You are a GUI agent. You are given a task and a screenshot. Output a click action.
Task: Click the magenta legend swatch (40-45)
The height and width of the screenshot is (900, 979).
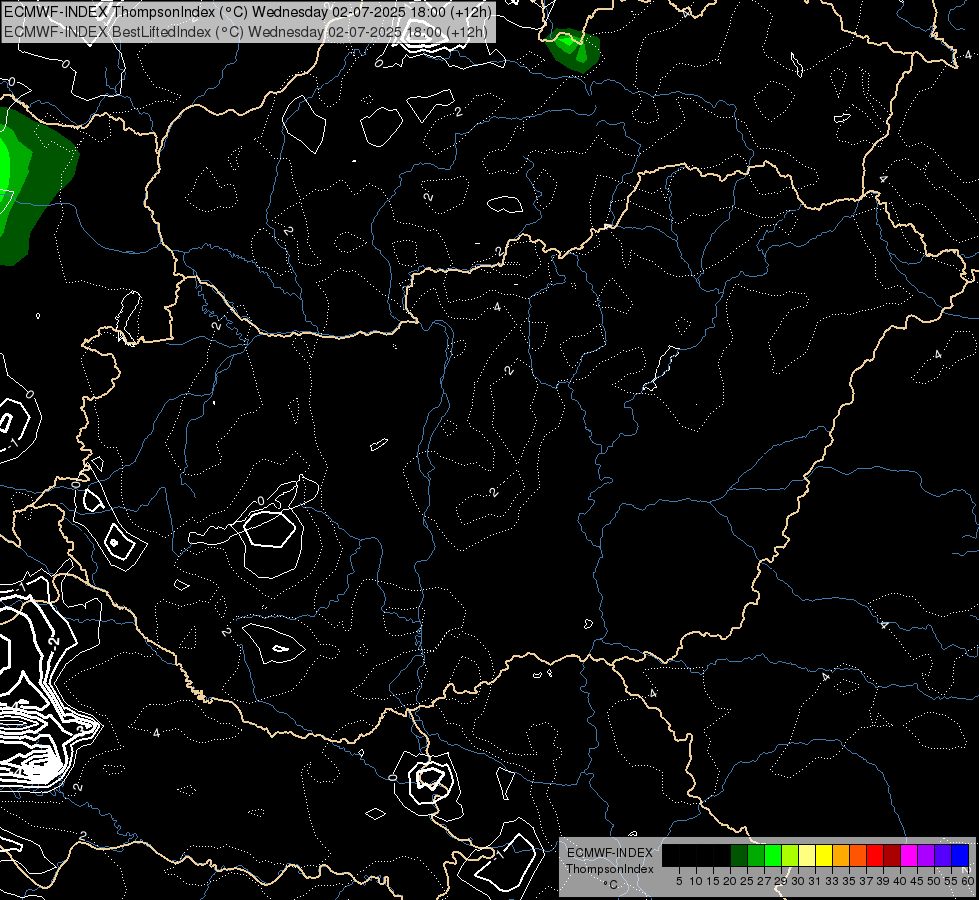click(909, 855)
